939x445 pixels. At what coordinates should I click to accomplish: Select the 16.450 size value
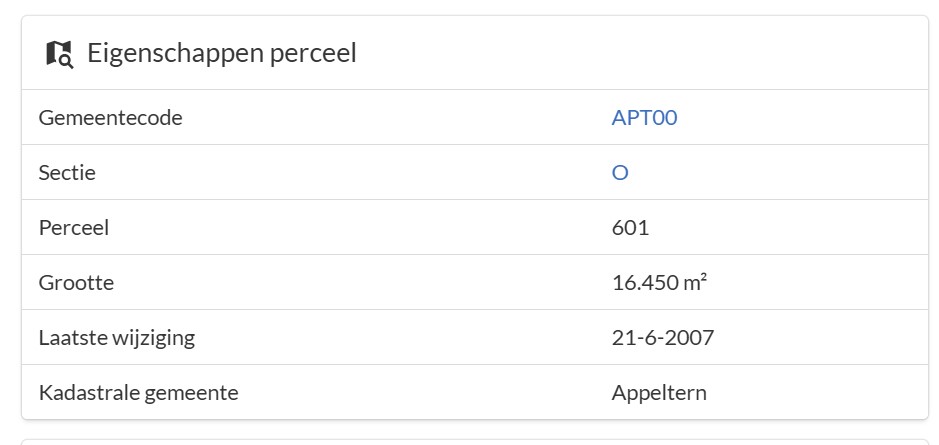coord(646,283)
